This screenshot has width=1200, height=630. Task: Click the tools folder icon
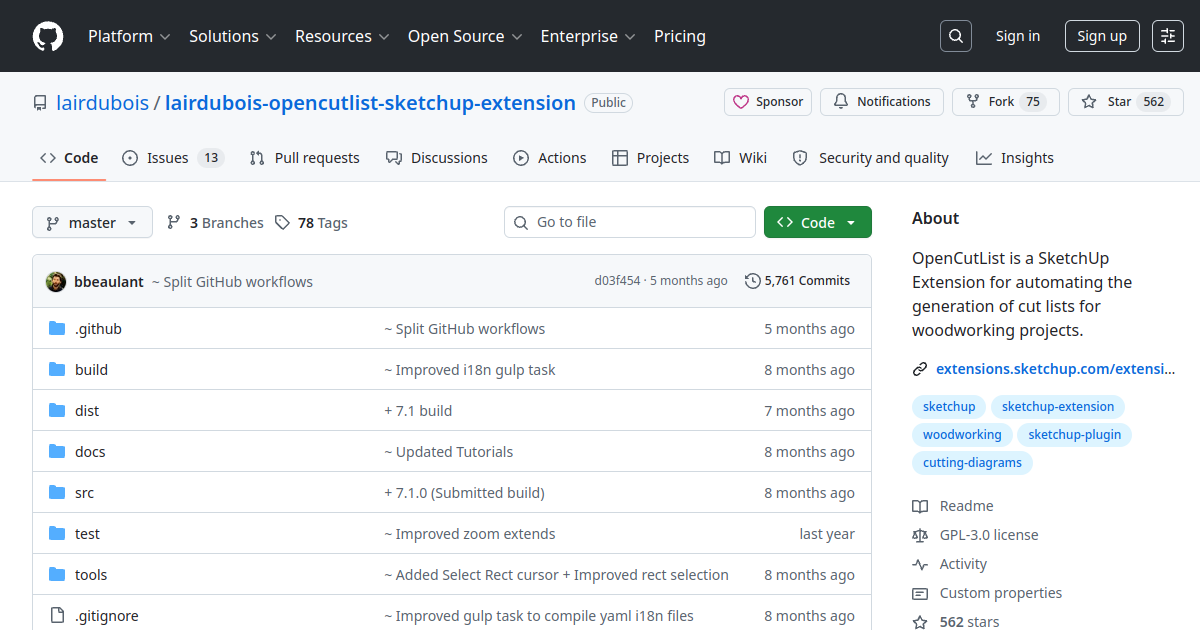pos(57,575)
